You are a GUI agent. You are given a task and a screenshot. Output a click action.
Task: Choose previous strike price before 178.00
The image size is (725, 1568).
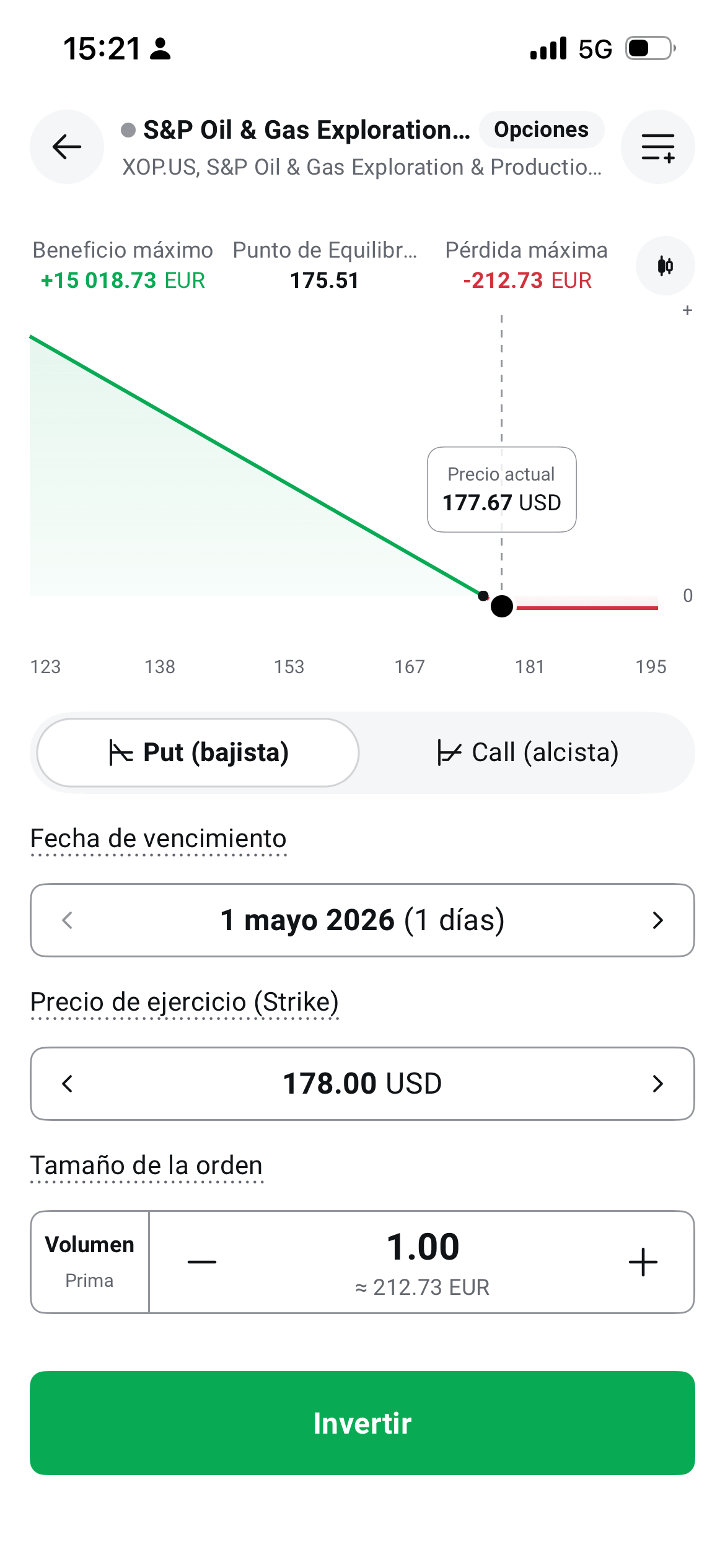(68, 1084)
